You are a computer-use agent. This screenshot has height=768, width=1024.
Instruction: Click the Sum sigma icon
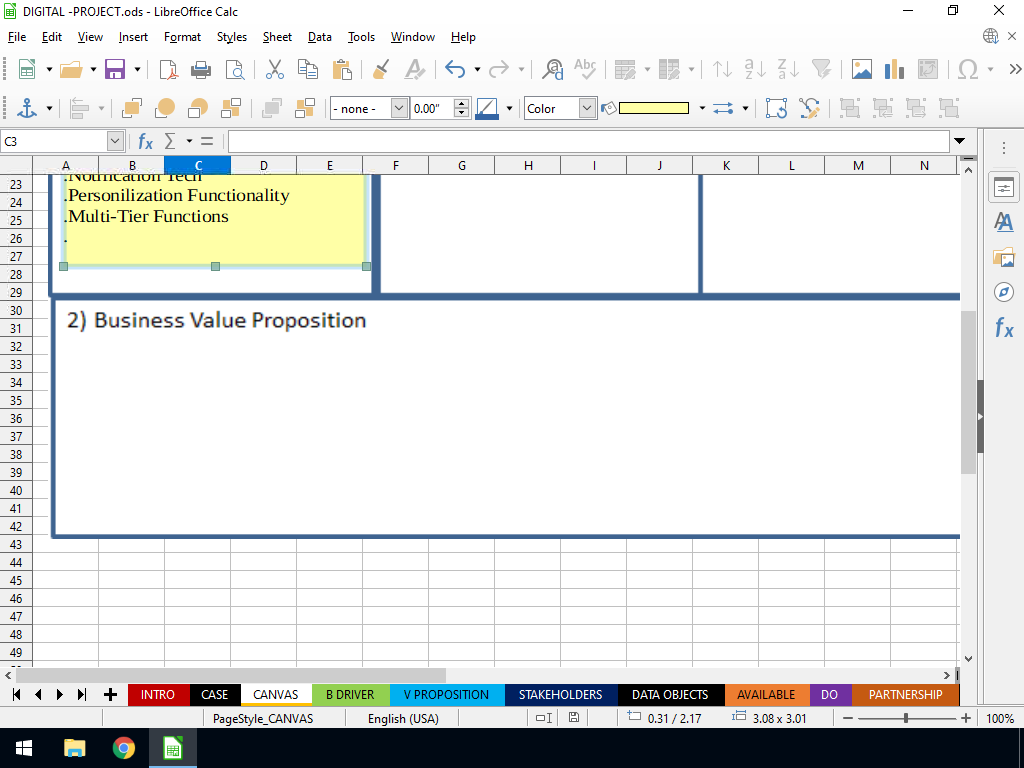170,141
